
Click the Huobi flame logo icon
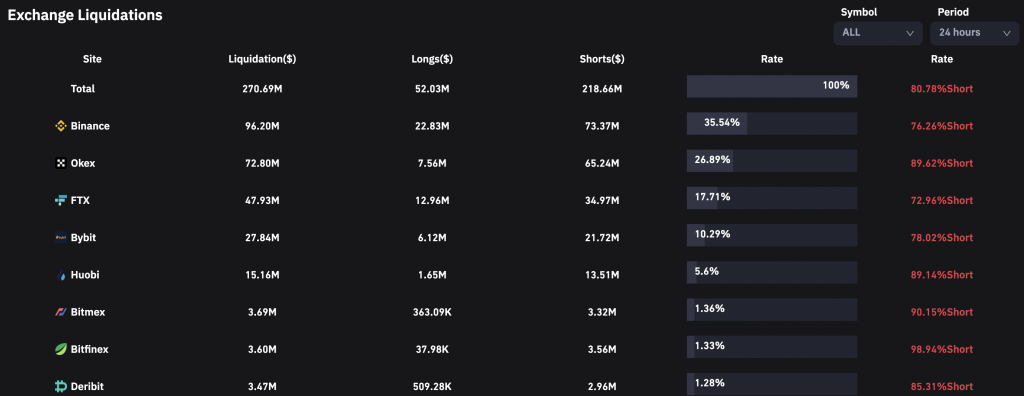[x=61, y=275]
